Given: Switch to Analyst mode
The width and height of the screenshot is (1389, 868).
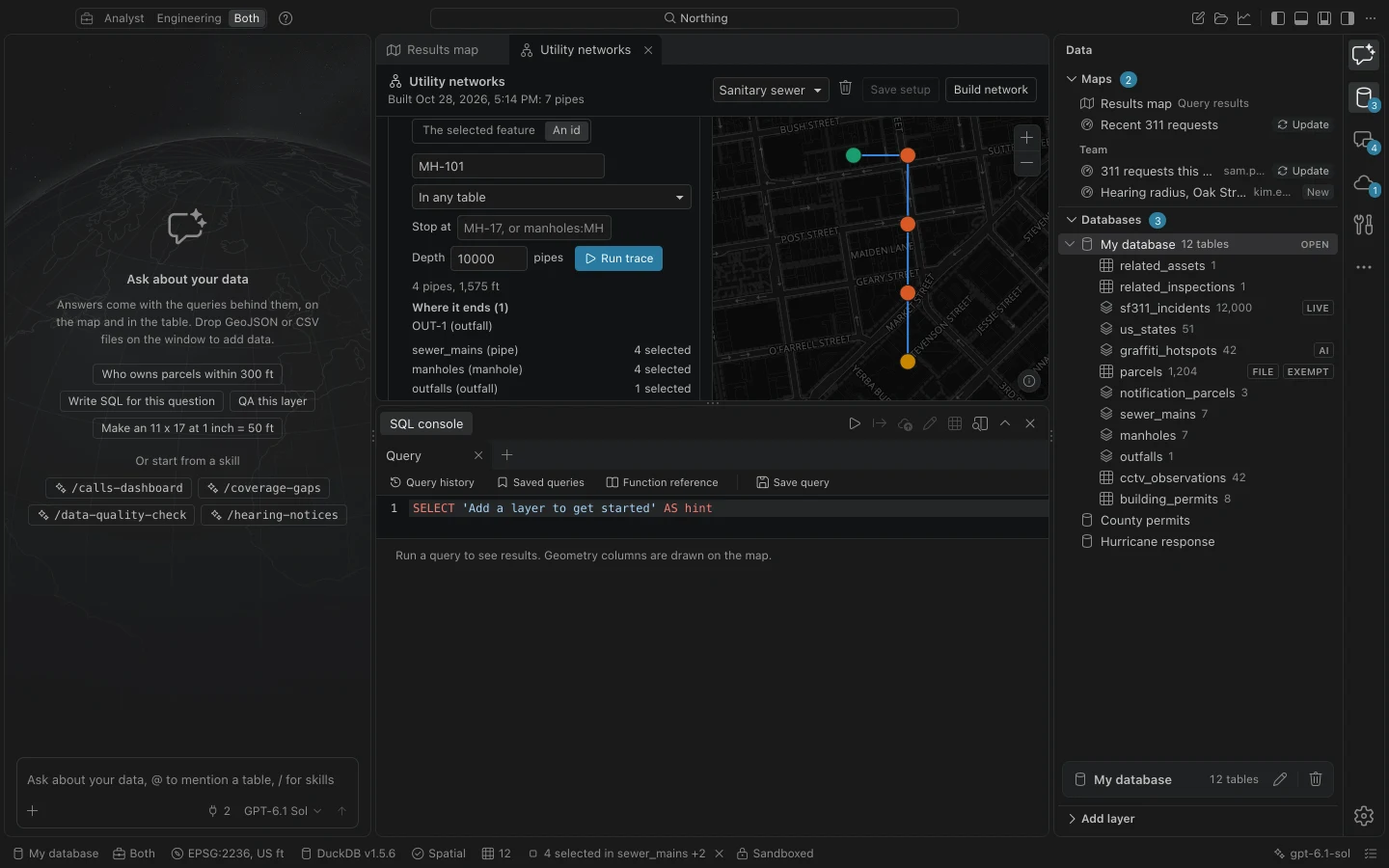Looking at the screenshot, I should click(x=124, y=18).
